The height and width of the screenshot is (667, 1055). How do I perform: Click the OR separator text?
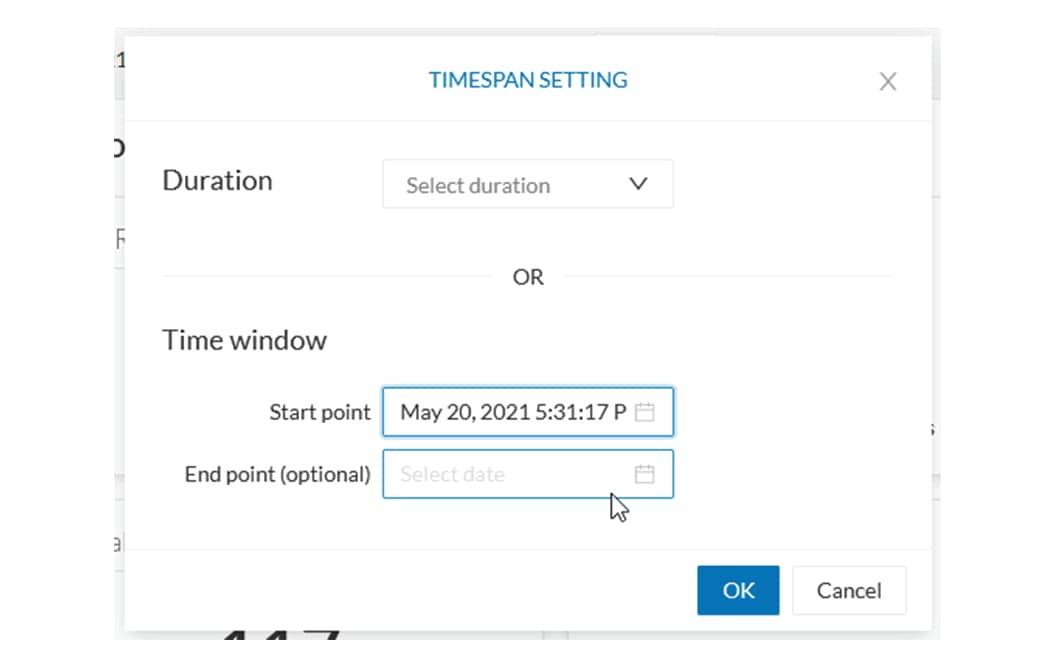528,277
